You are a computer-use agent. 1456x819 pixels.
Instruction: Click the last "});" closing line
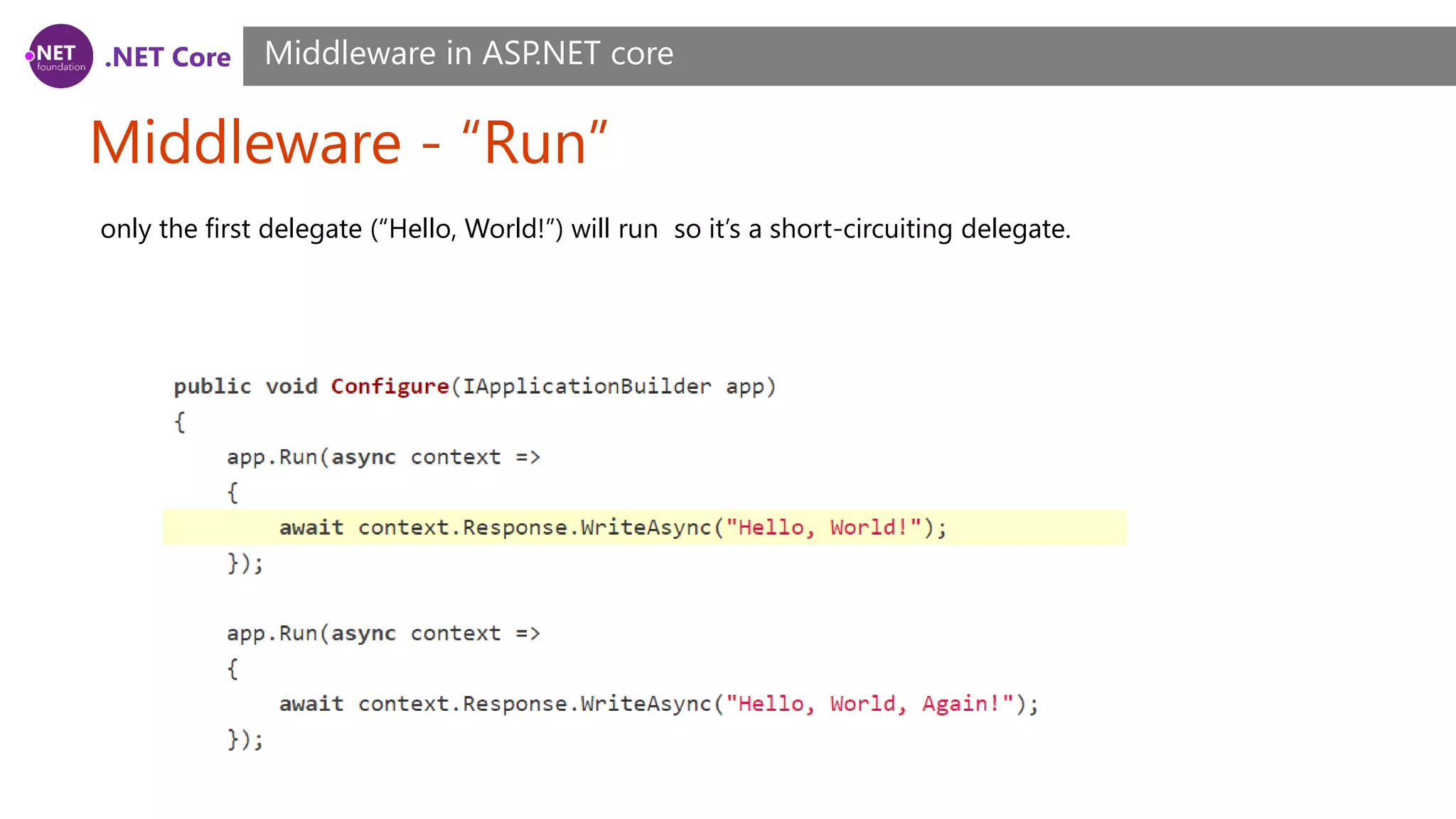pos(245,739)
